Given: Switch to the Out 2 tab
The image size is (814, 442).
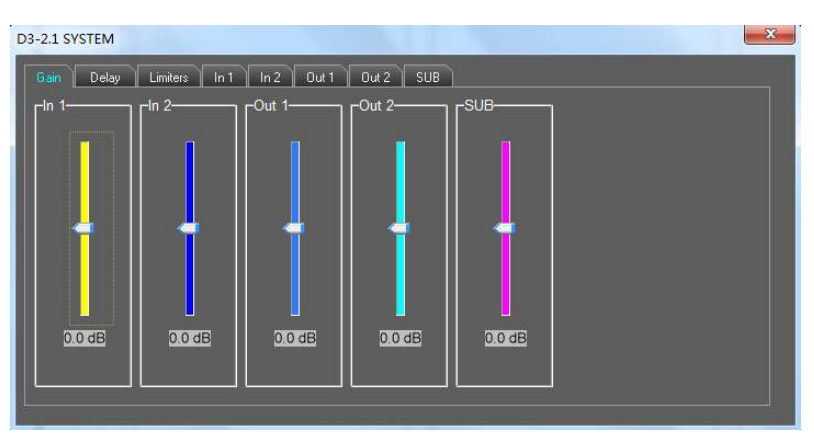Looking at the screenshot, I should tap(378, 77).
